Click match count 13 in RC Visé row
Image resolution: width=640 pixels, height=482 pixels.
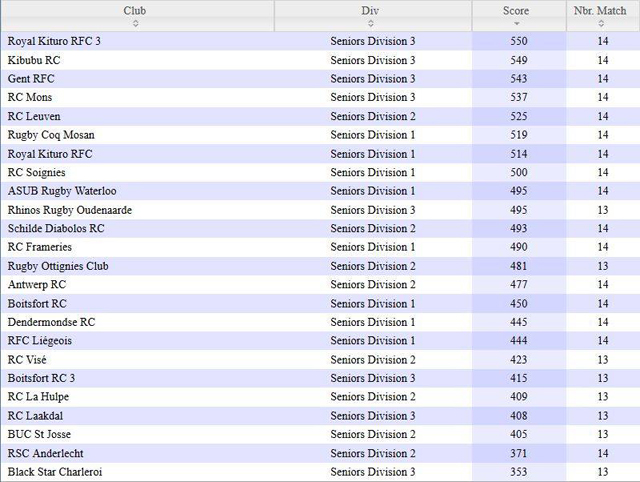(x=603, y=360)
